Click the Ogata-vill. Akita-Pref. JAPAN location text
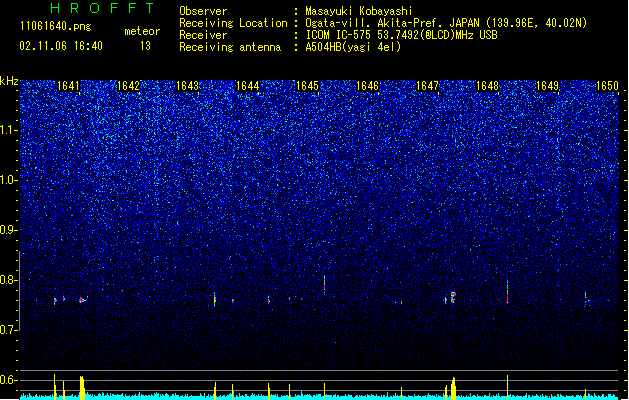This screenshot has width=629, height=400. click(x=446, y=23)
